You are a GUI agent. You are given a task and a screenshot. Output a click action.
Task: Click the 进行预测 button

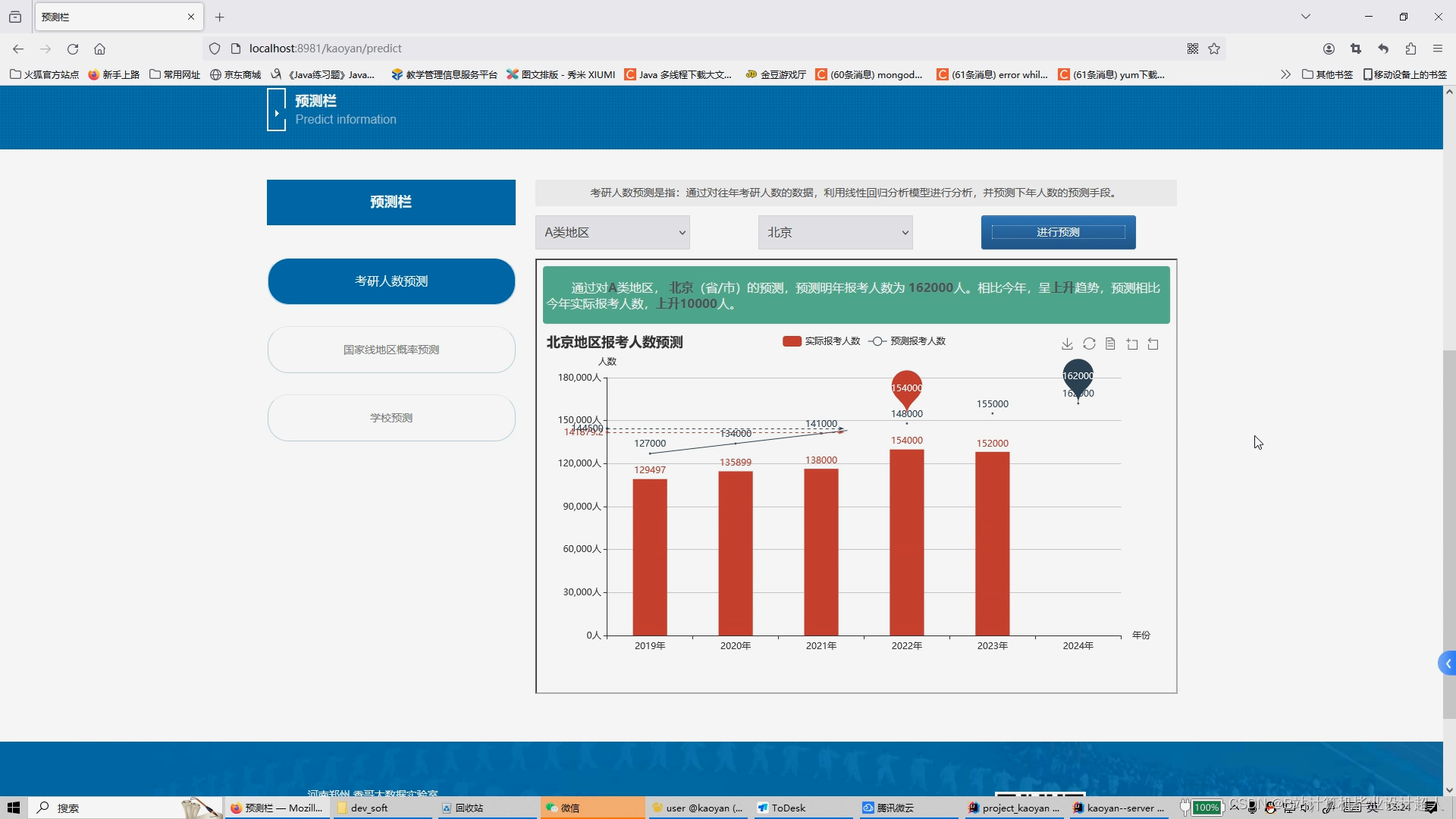coord(1058,232)
